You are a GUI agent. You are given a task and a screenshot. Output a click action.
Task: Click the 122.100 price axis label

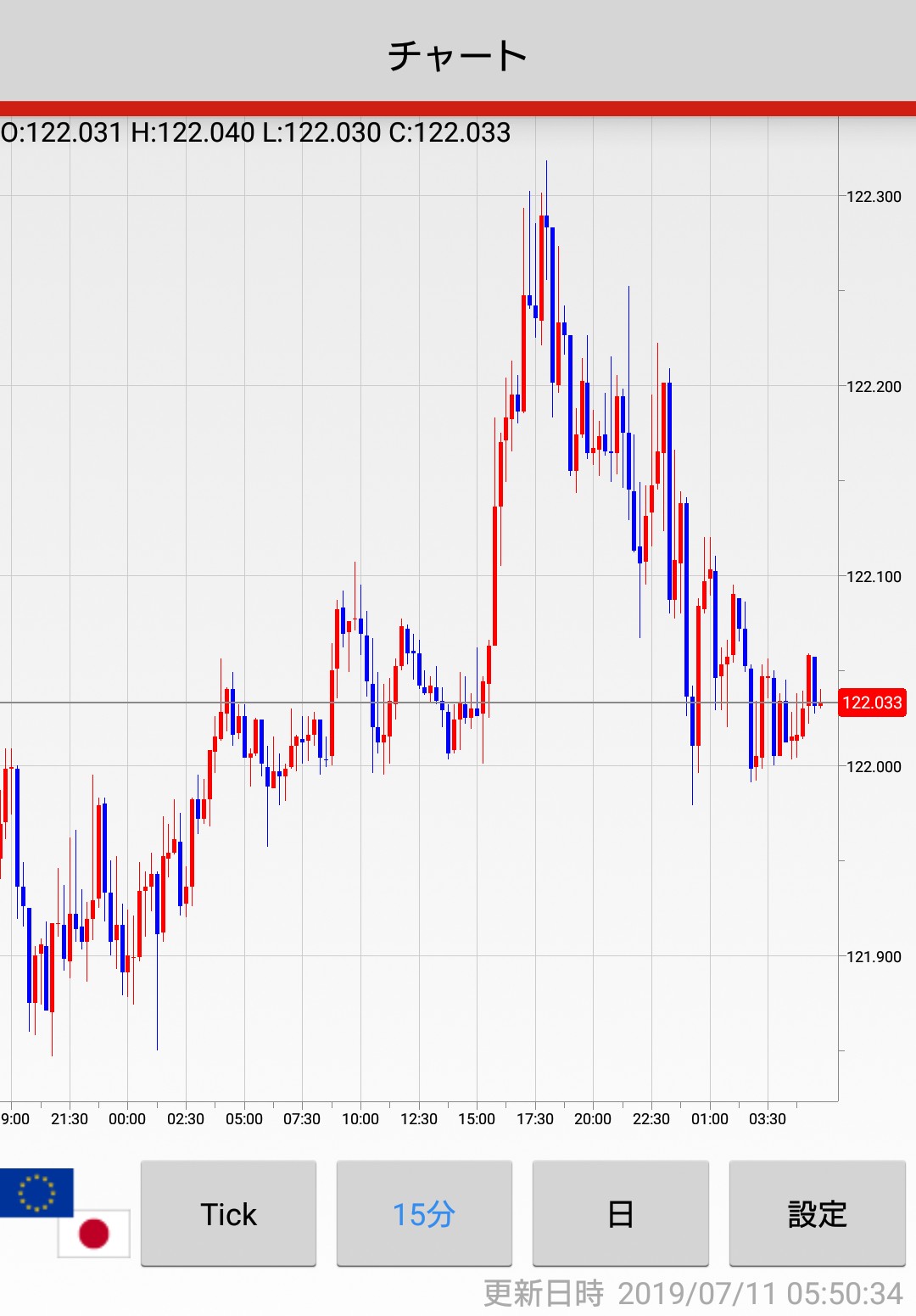[874, 577]
